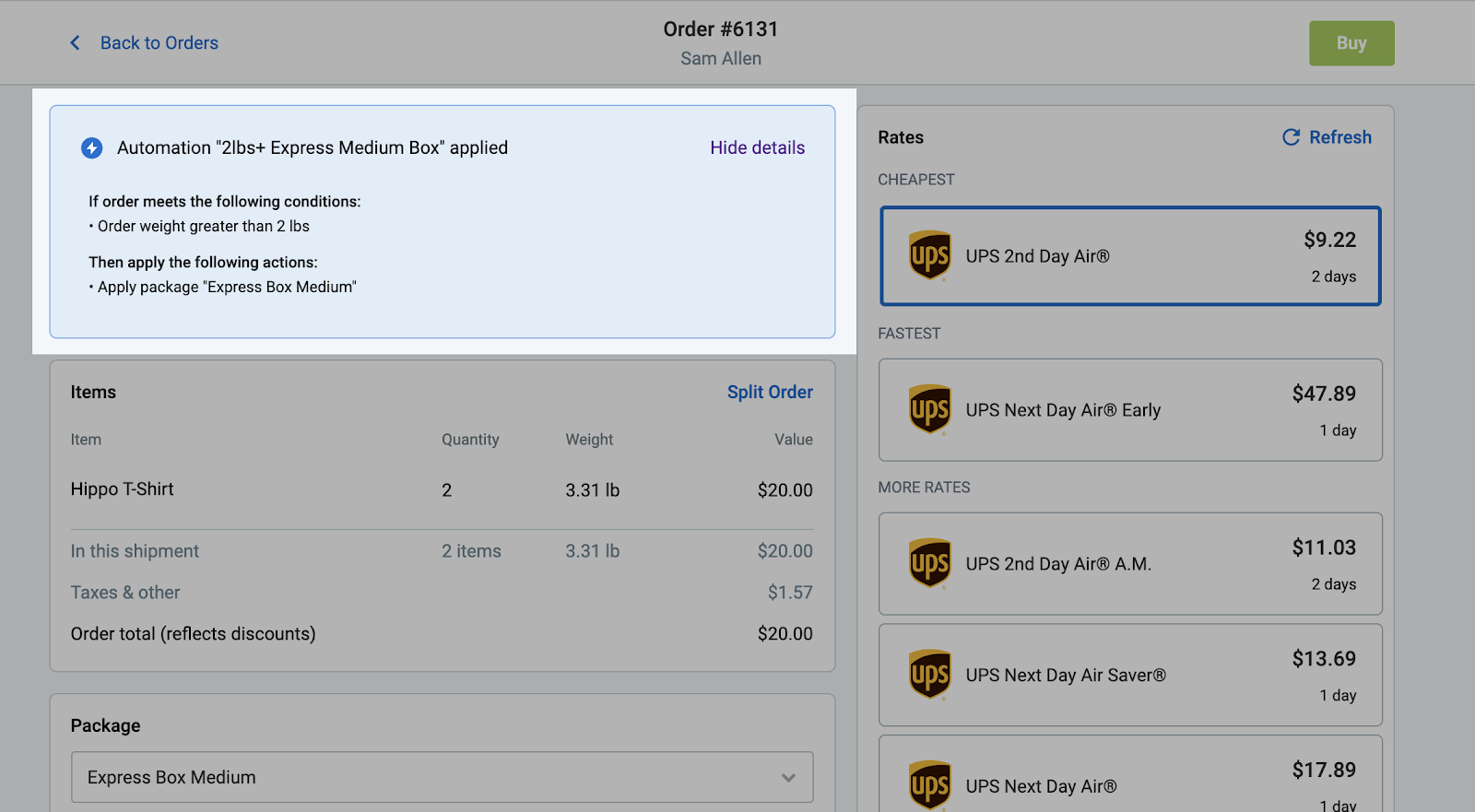Click 'In this shipment' summary label

tap(135, 551)
